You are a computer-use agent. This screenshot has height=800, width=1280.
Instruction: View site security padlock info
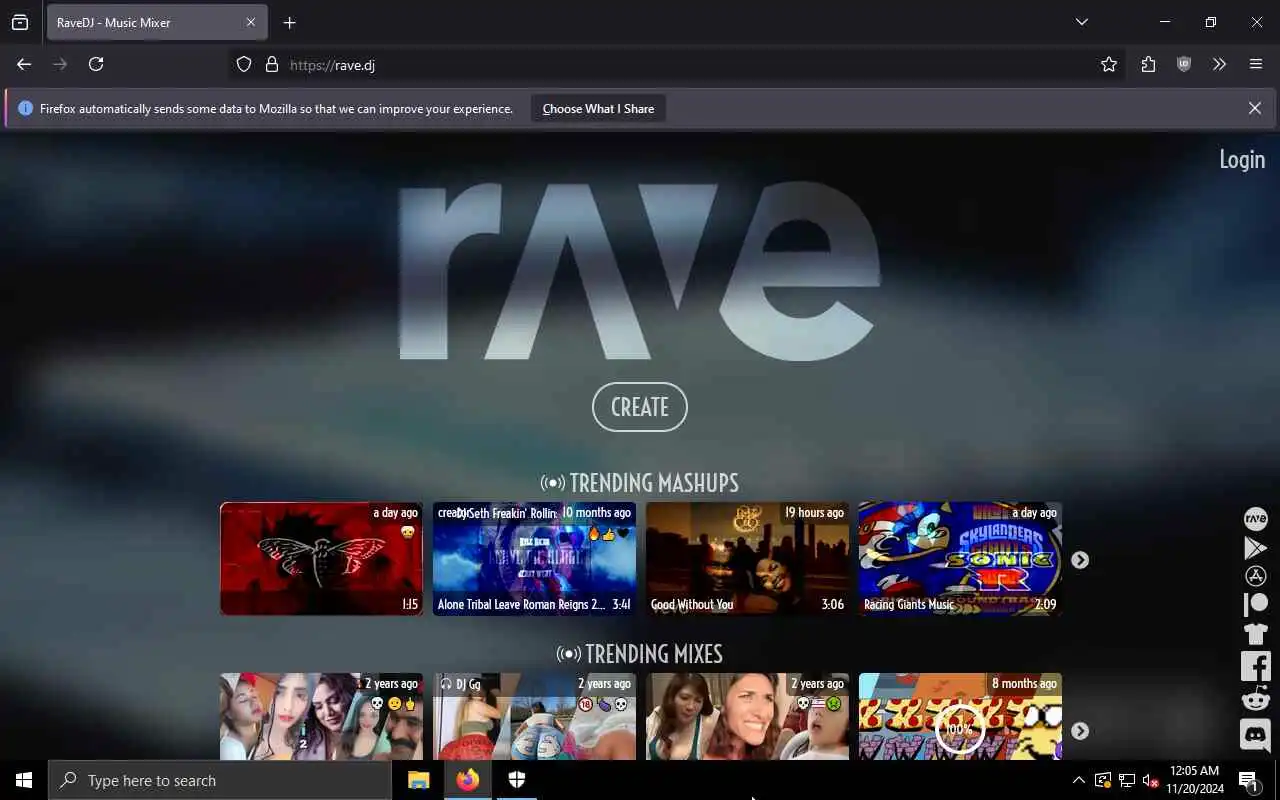[271, 64]
